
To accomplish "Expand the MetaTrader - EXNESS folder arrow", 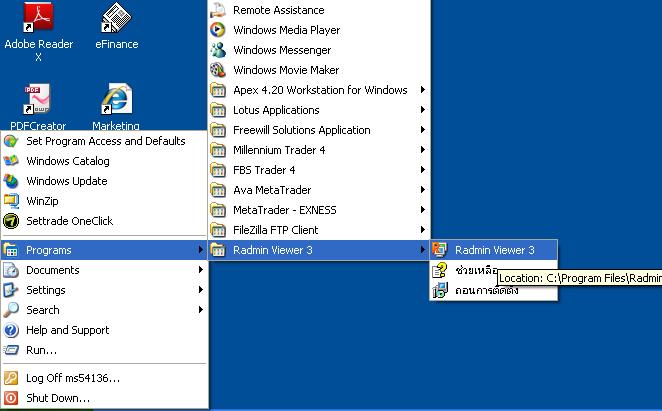I will [x=423, y=210].
